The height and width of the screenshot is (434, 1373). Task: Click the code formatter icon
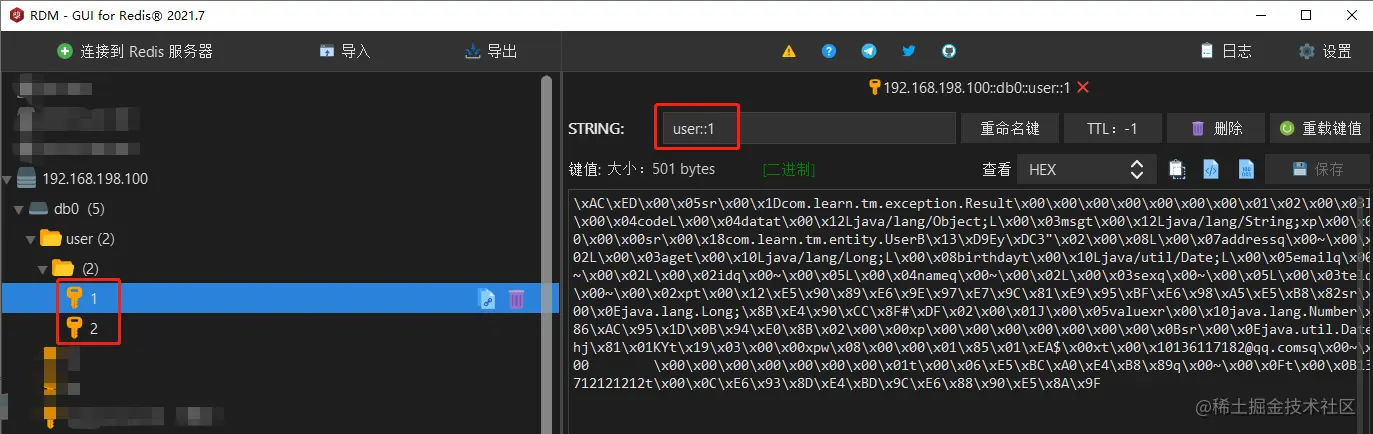tap(1211, 169)
